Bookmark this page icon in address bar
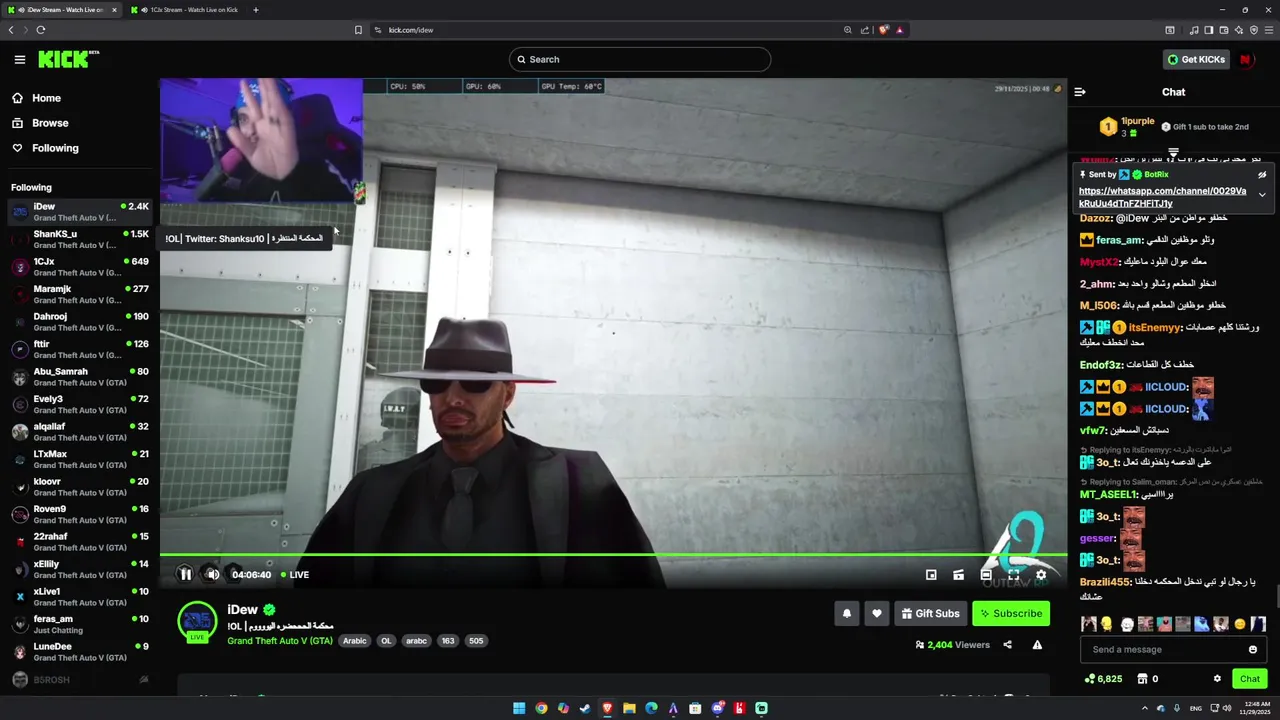Viewport: 1280px width, 720px height. pos(358,30)
